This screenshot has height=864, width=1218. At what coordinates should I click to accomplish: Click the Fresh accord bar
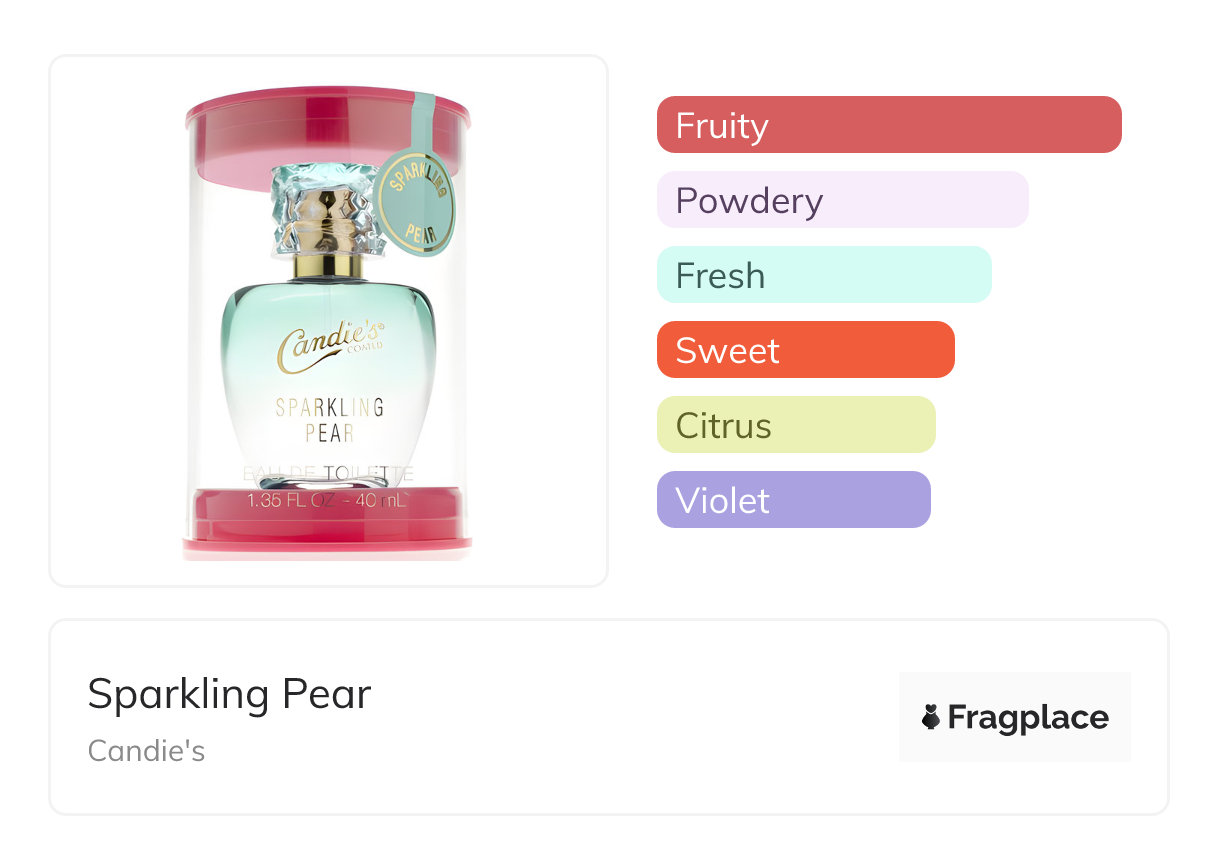click(824, 275)
